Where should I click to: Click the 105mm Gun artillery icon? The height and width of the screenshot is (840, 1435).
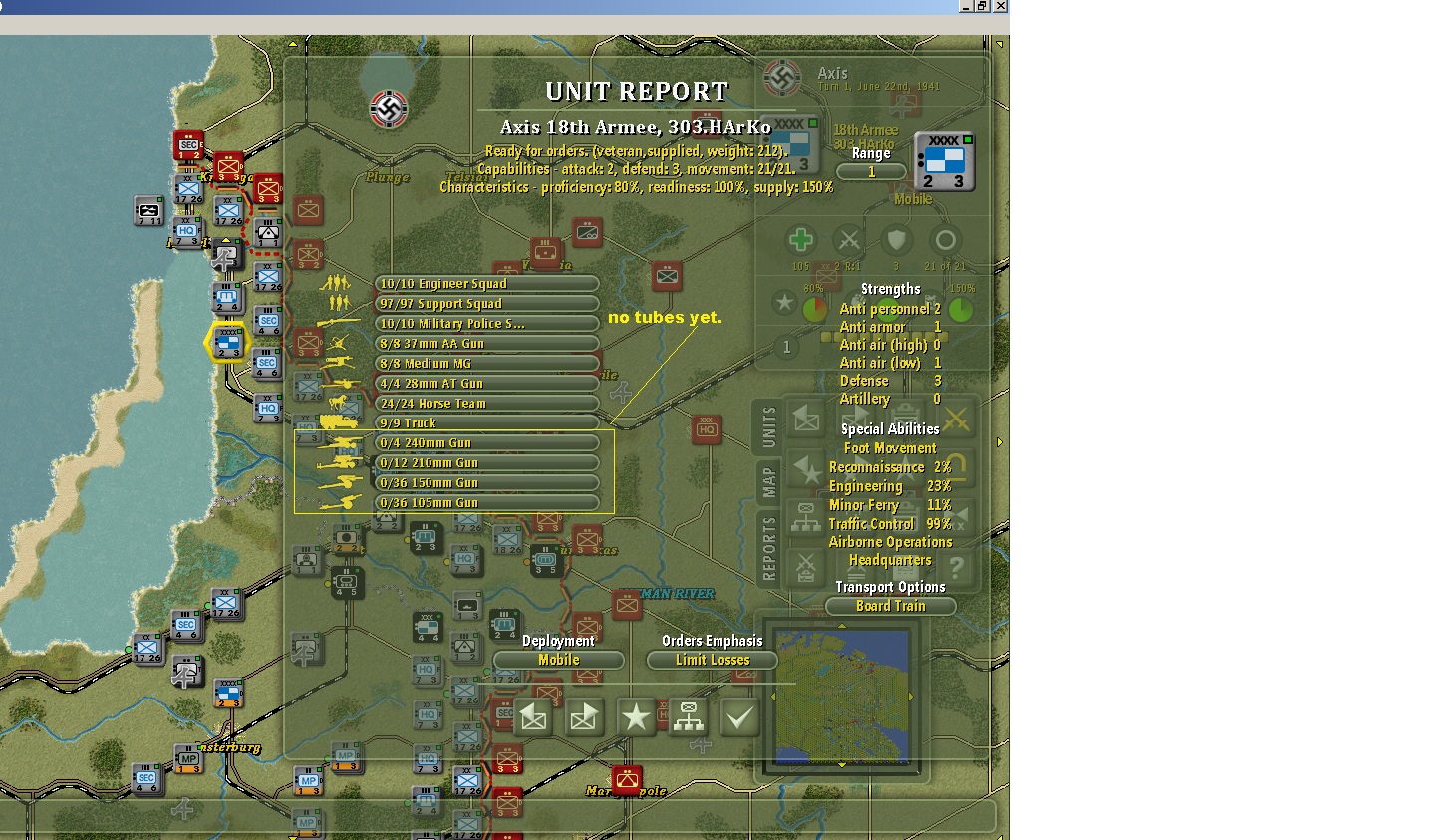click(341, 502)
